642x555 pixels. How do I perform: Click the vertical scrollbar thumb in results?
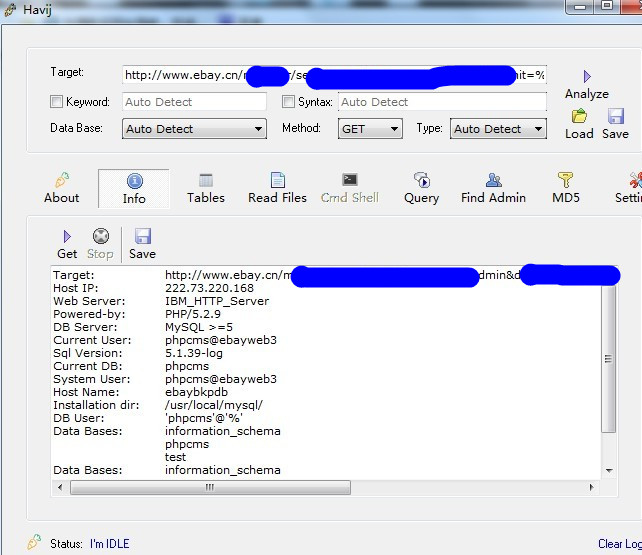tap(608, 359)
